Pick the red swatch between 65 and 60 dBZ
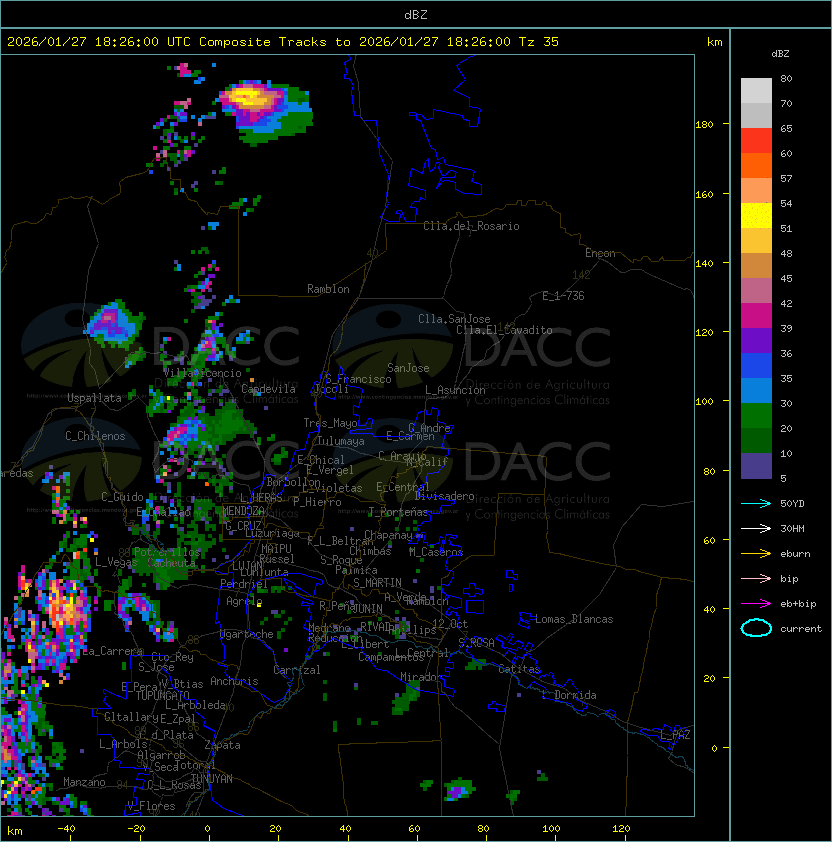The width and height of the screenshot is (832, 842). coord(756,141)
